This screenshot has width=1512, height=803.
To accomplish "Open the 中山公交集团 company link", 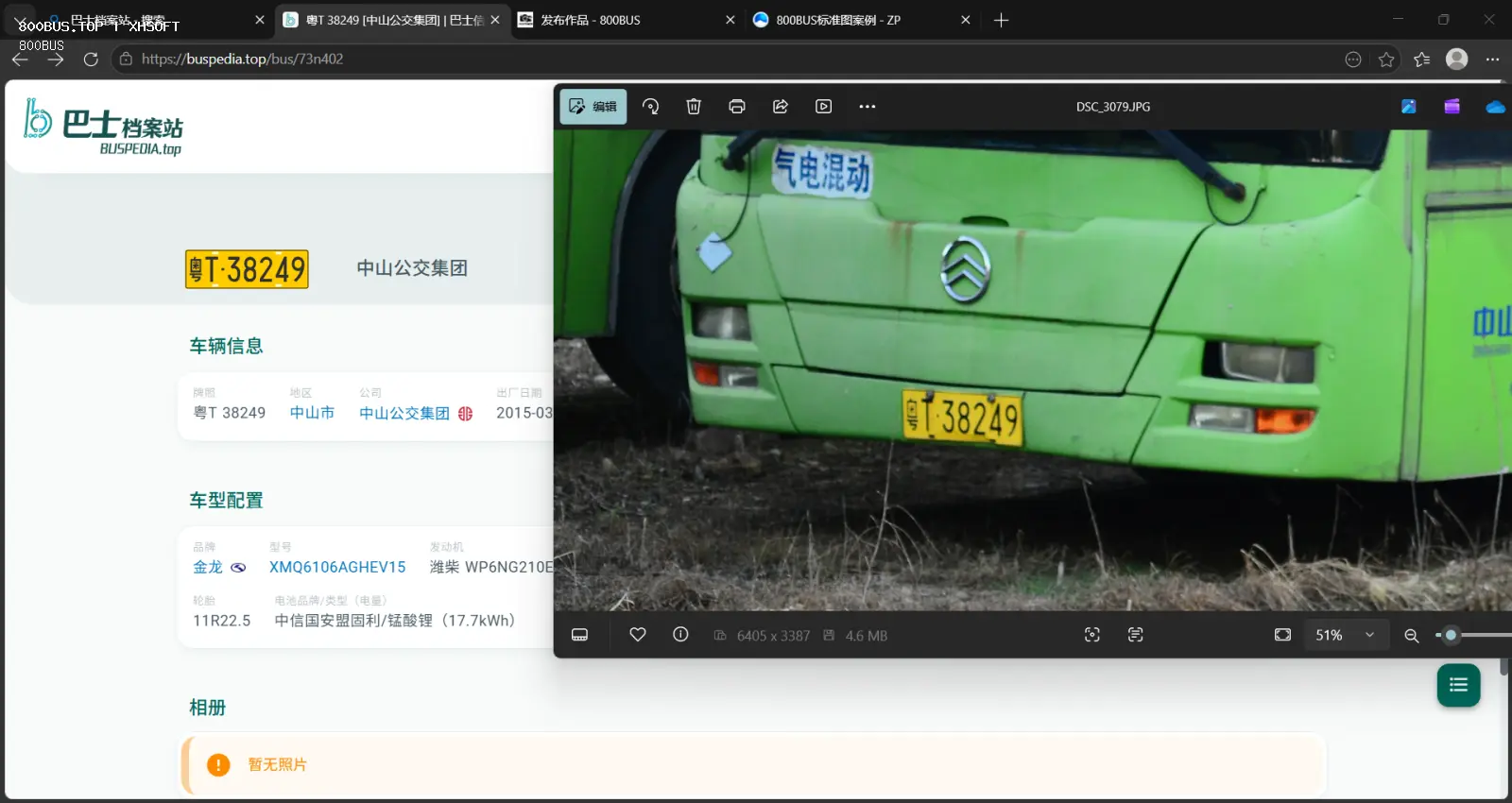I will (404, 413).
